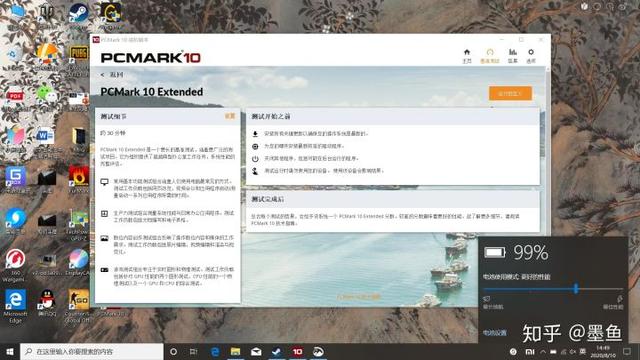
Task: Click the best battery life icon
Action: (x=487, y=299)
